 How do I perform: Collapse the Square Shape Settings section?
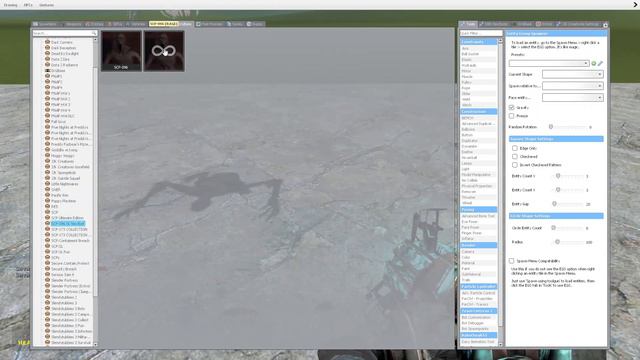click(x=556, y=139)
